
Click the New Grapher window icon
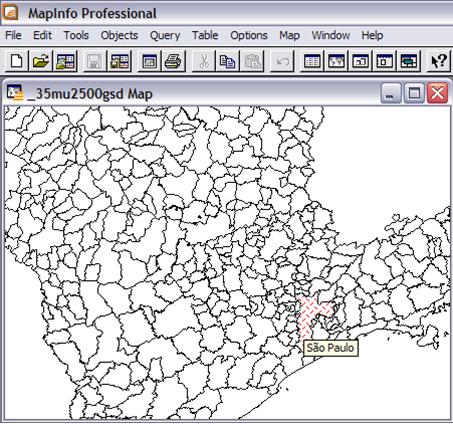(360, 61)
